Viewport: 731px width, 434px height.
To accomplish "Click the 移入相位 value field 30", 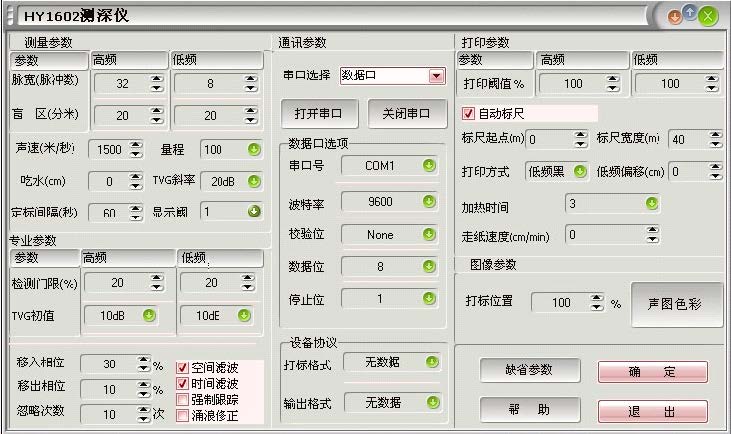I will click(109, 364).
